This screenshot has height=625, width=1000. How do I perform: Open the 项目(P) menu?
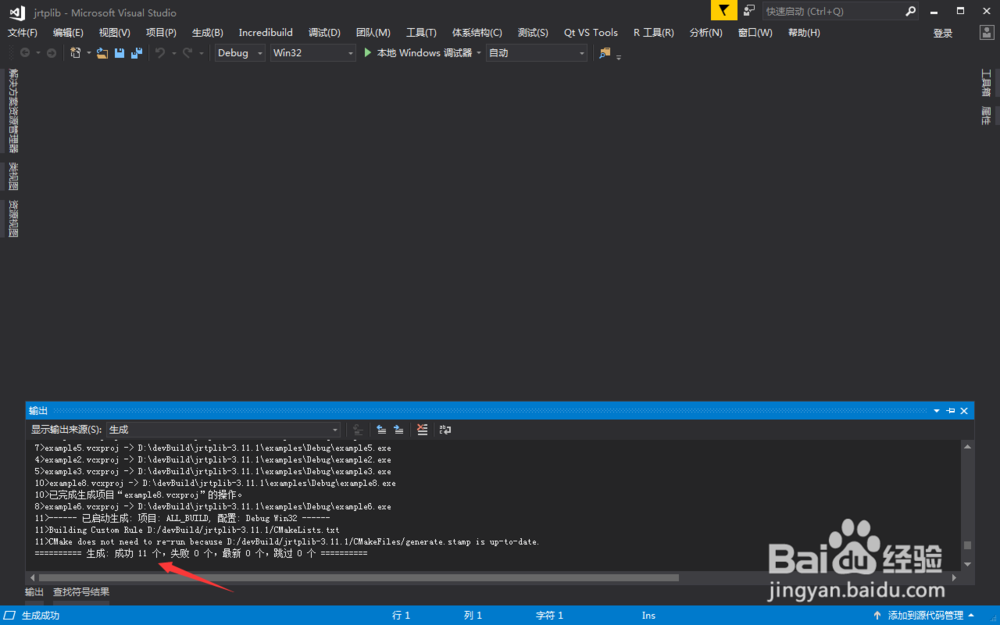(161, 33)
